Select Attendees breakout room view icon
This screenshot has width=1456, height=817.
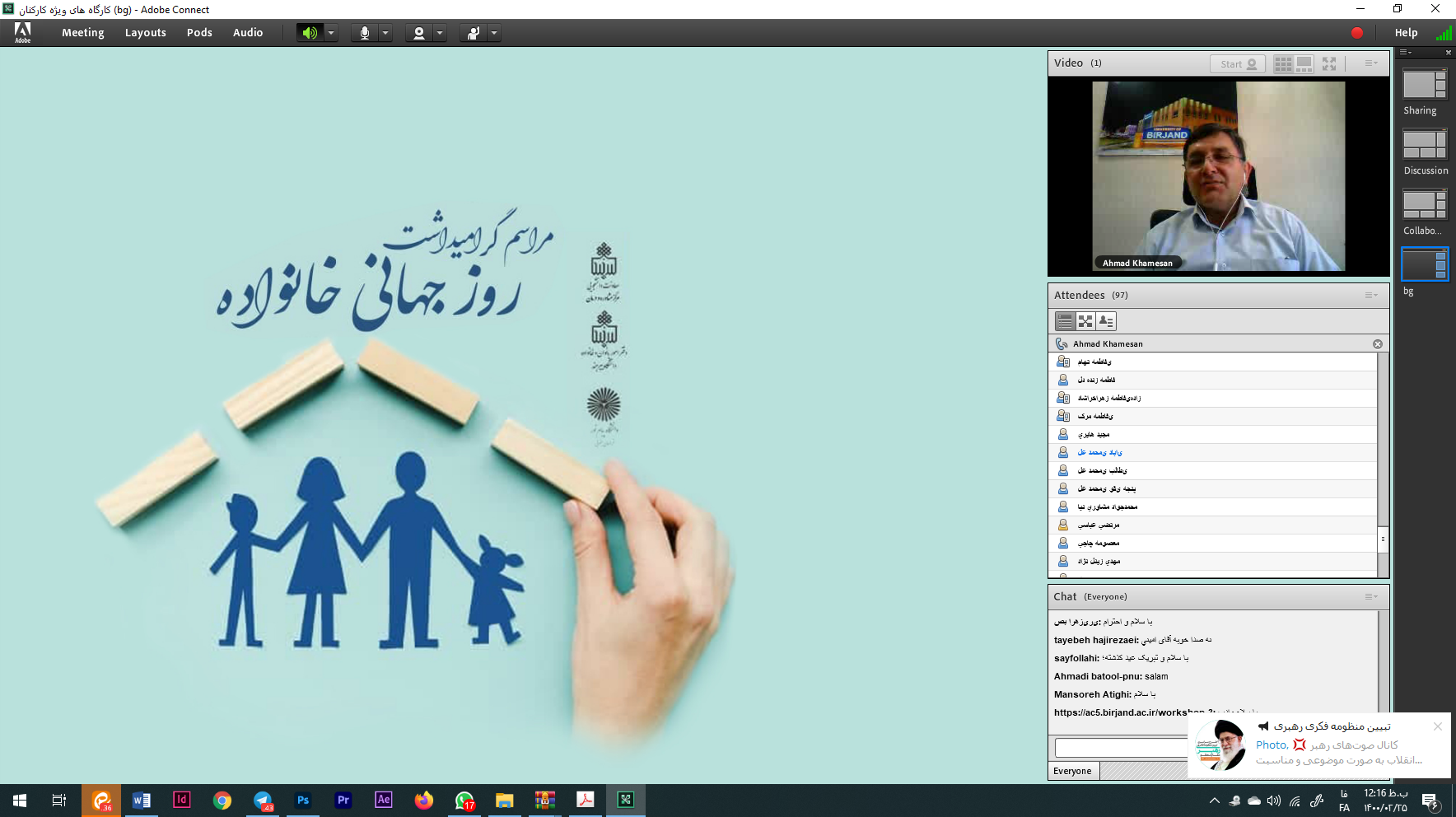(1085, 321)
